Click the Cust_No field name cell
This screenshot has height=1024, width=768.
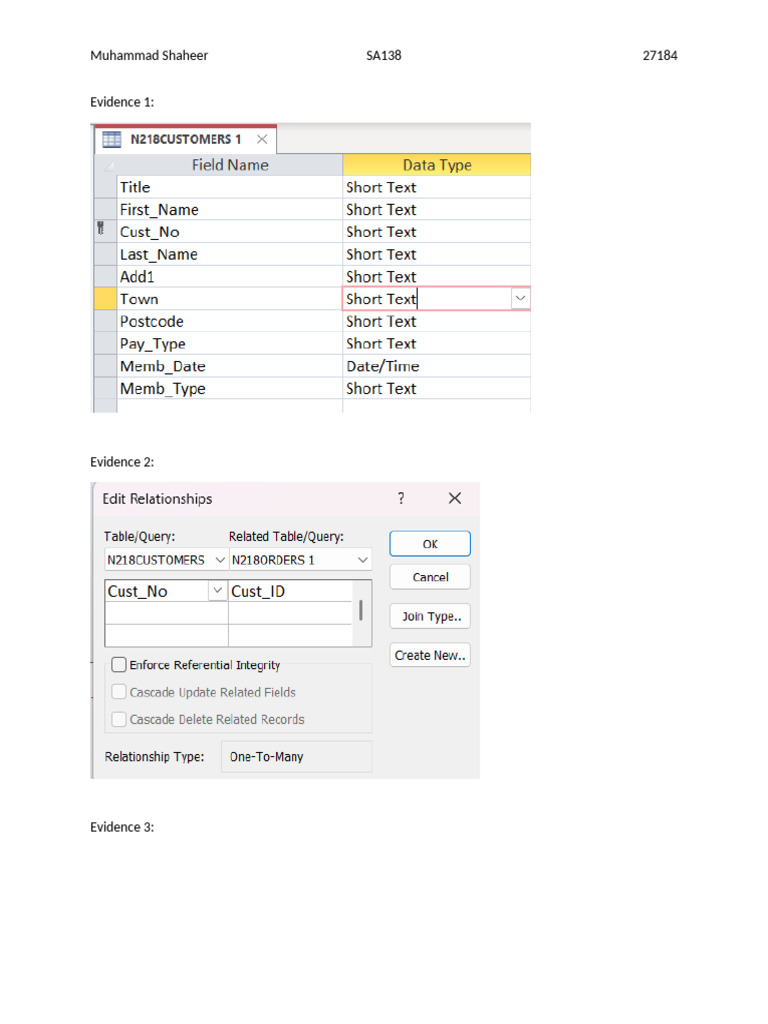[x=230, y=232]
